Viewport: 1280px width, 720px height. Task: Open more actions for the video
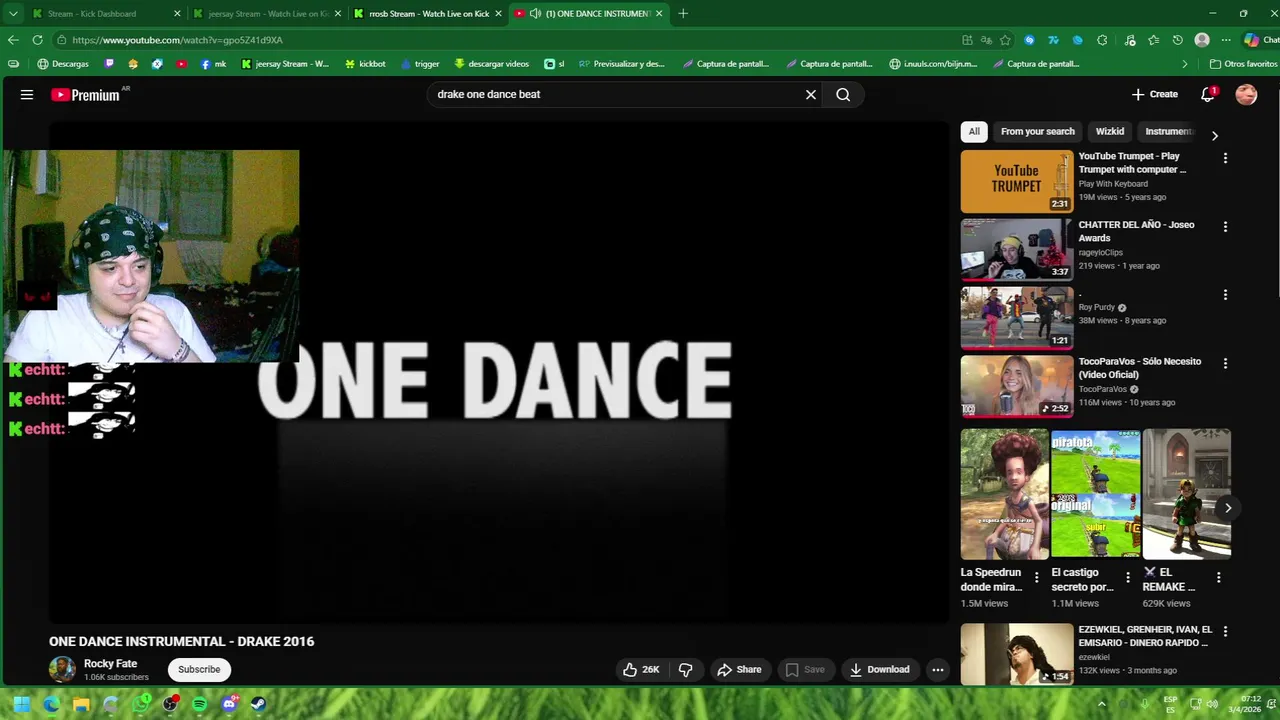pyautogui.click(x=937, y=670)
